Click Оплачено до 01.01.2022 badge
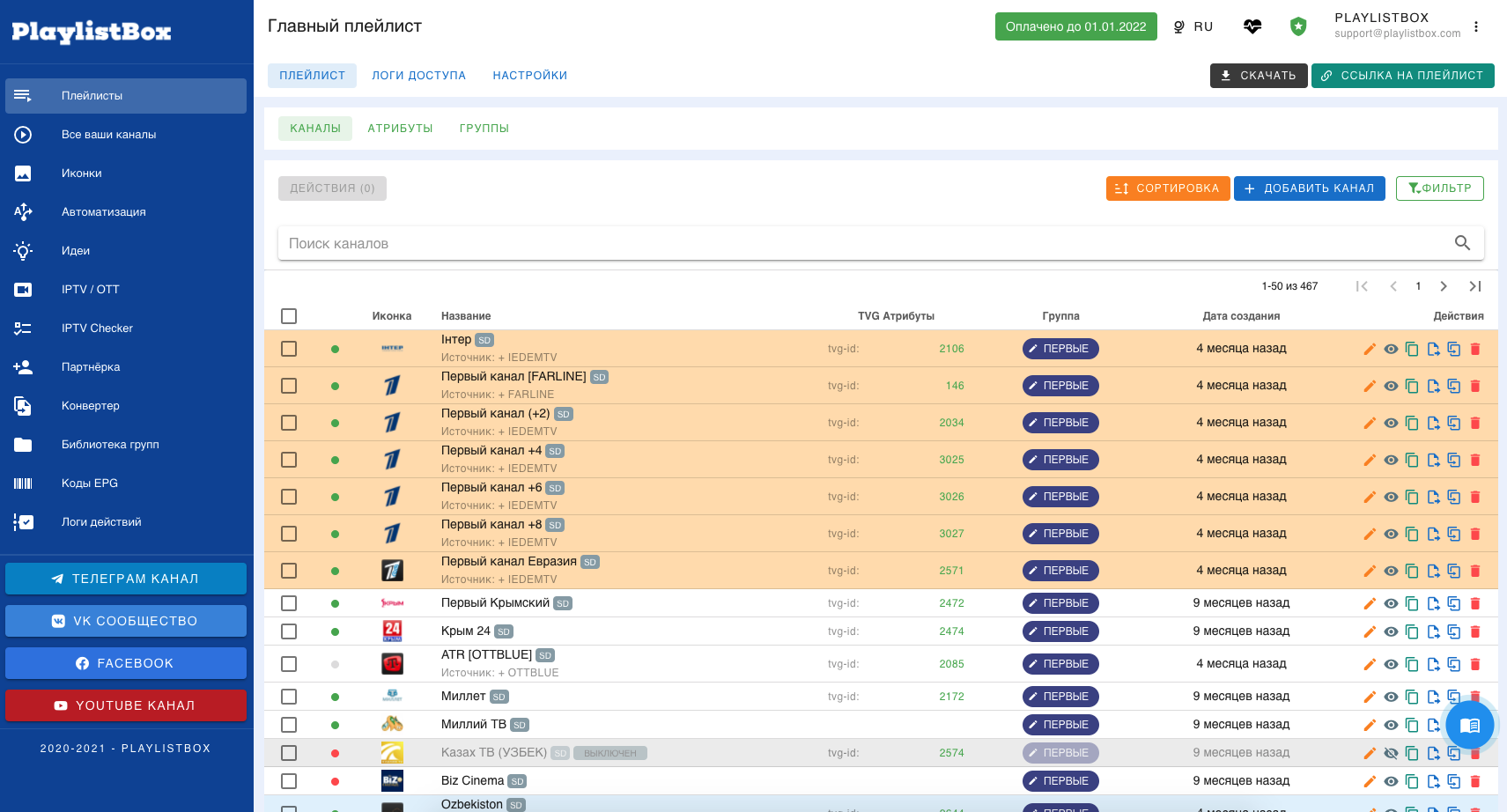Image resolution: width=1507 pixels, height=812 pixels. click(1075, 26)
